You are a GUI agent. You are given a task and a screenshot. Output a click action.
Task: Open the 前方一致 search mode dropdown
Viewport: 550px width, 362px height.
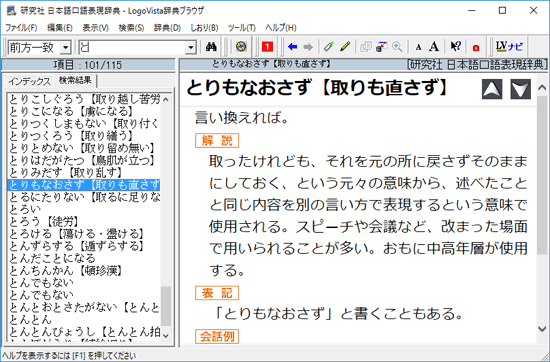point(65,47)
